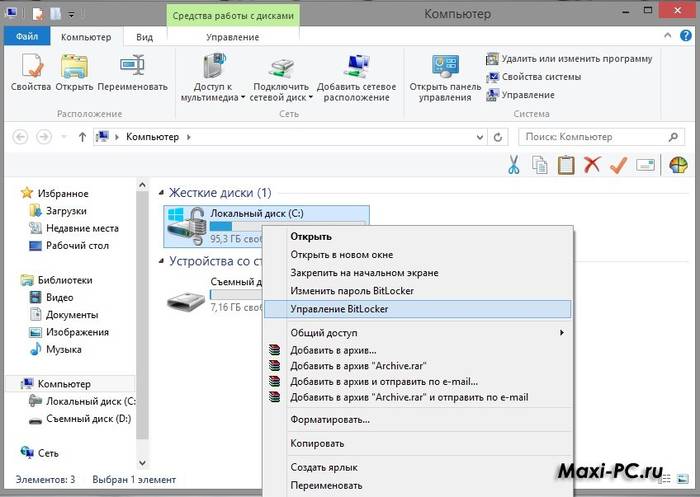Switch to the Вид ribbon tab
700x497 pixels.
click(x=144, y=37)
